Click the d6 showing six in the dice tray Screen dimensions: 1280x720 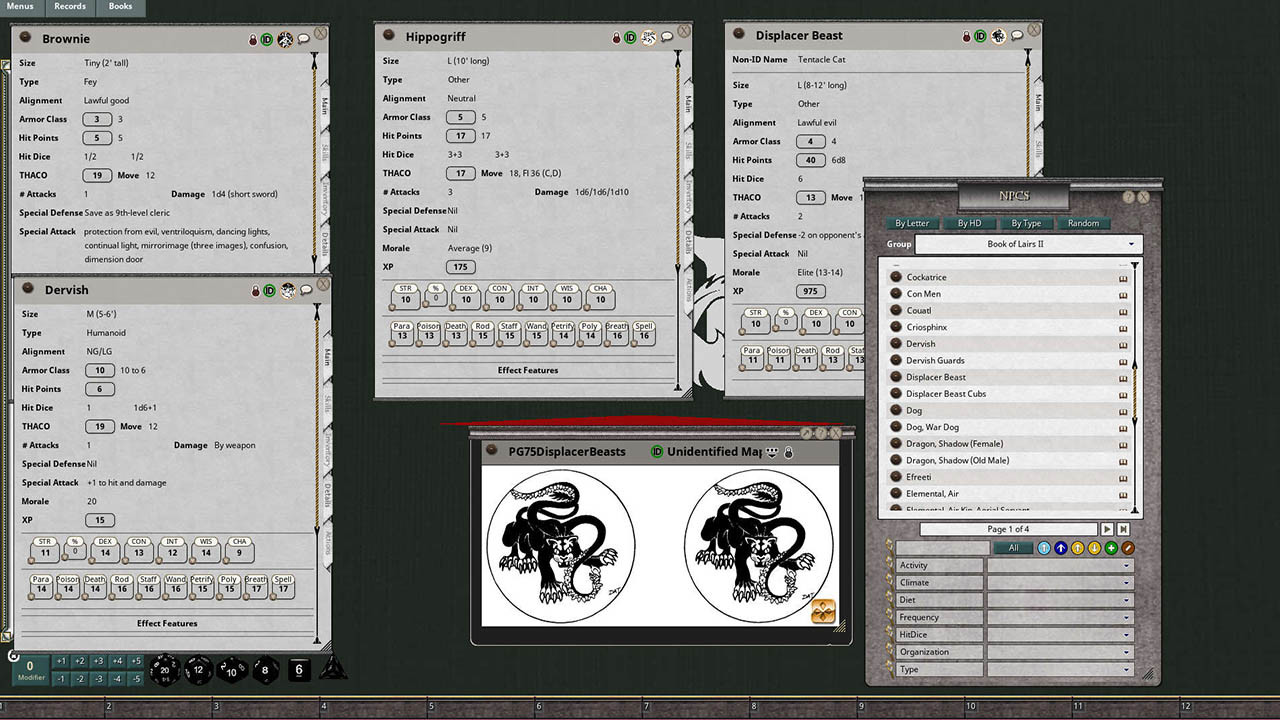[299, 669]
